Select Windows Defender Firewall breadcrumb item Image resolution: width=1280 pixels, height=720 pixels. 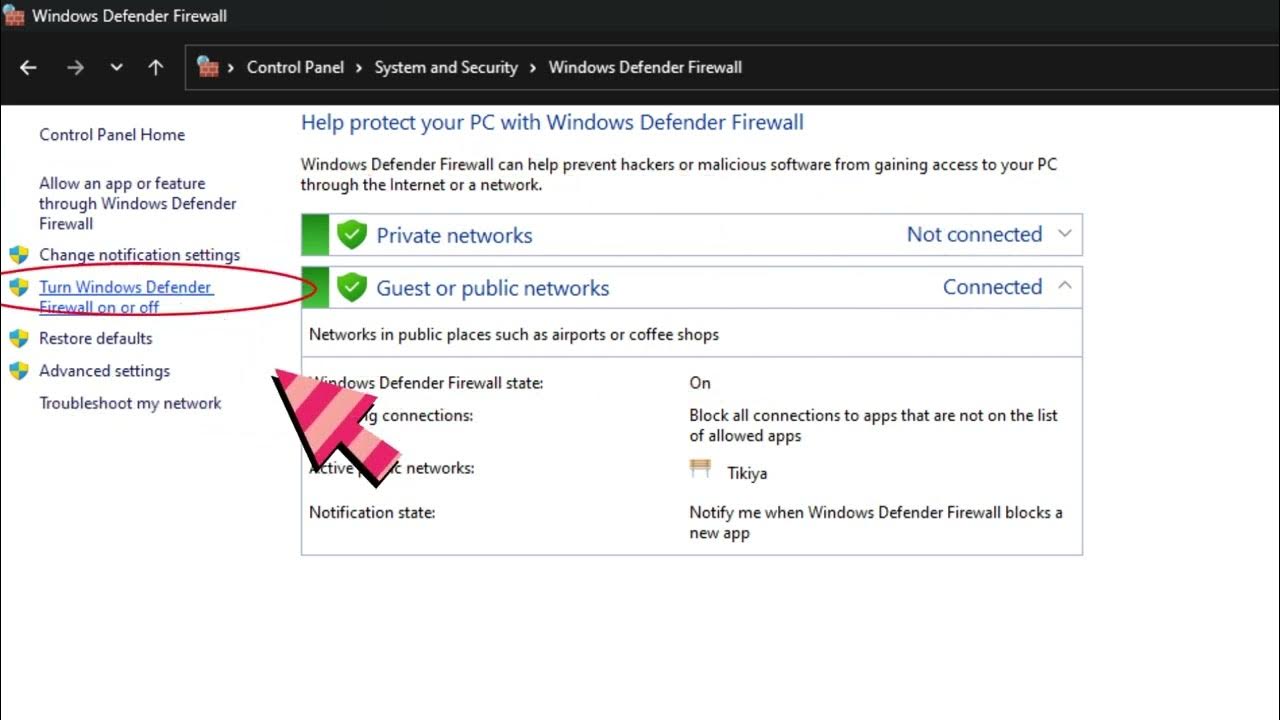645,67
